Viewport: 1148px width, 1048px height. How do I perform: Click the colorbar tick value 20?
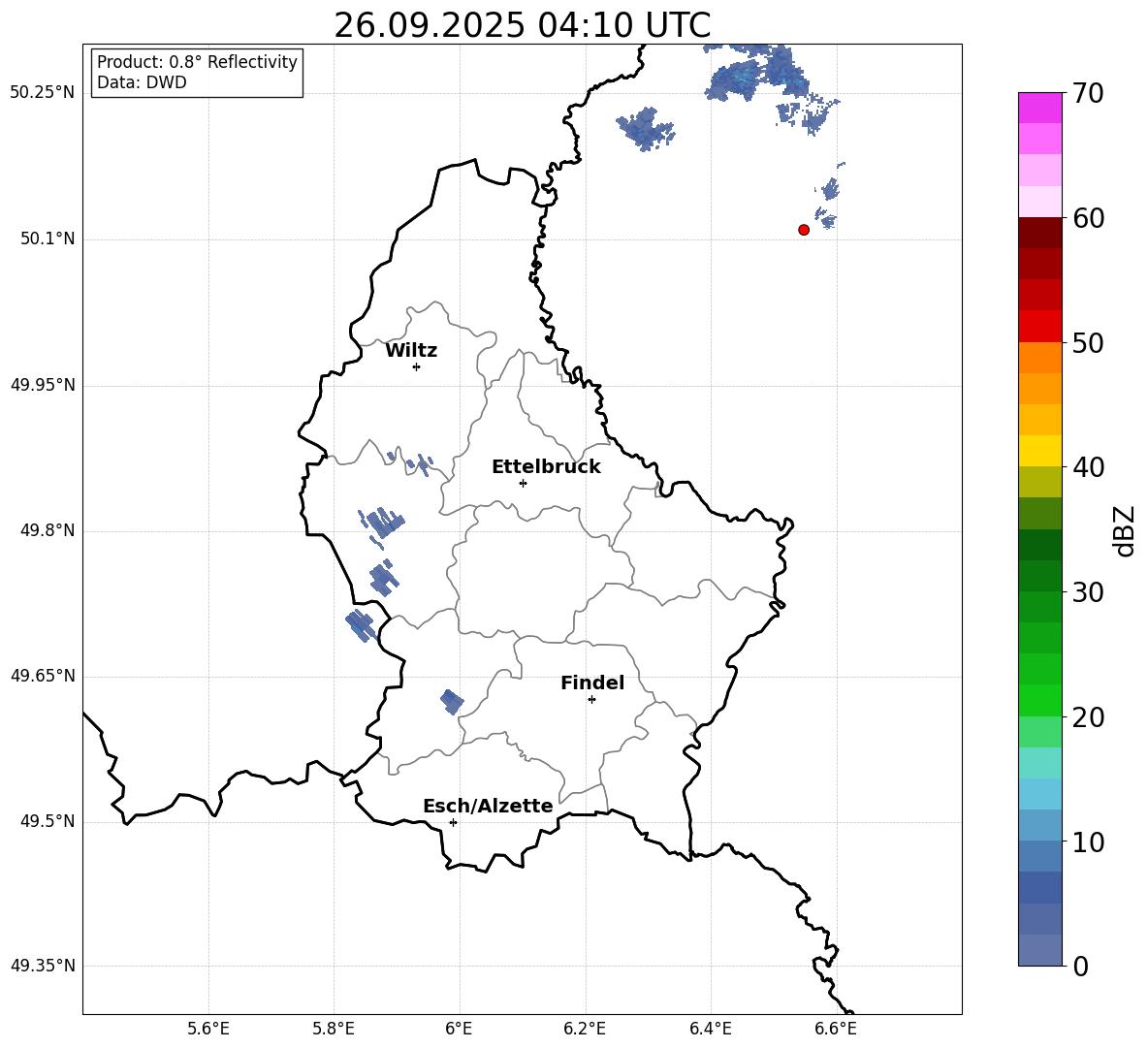click(1087, 717)
